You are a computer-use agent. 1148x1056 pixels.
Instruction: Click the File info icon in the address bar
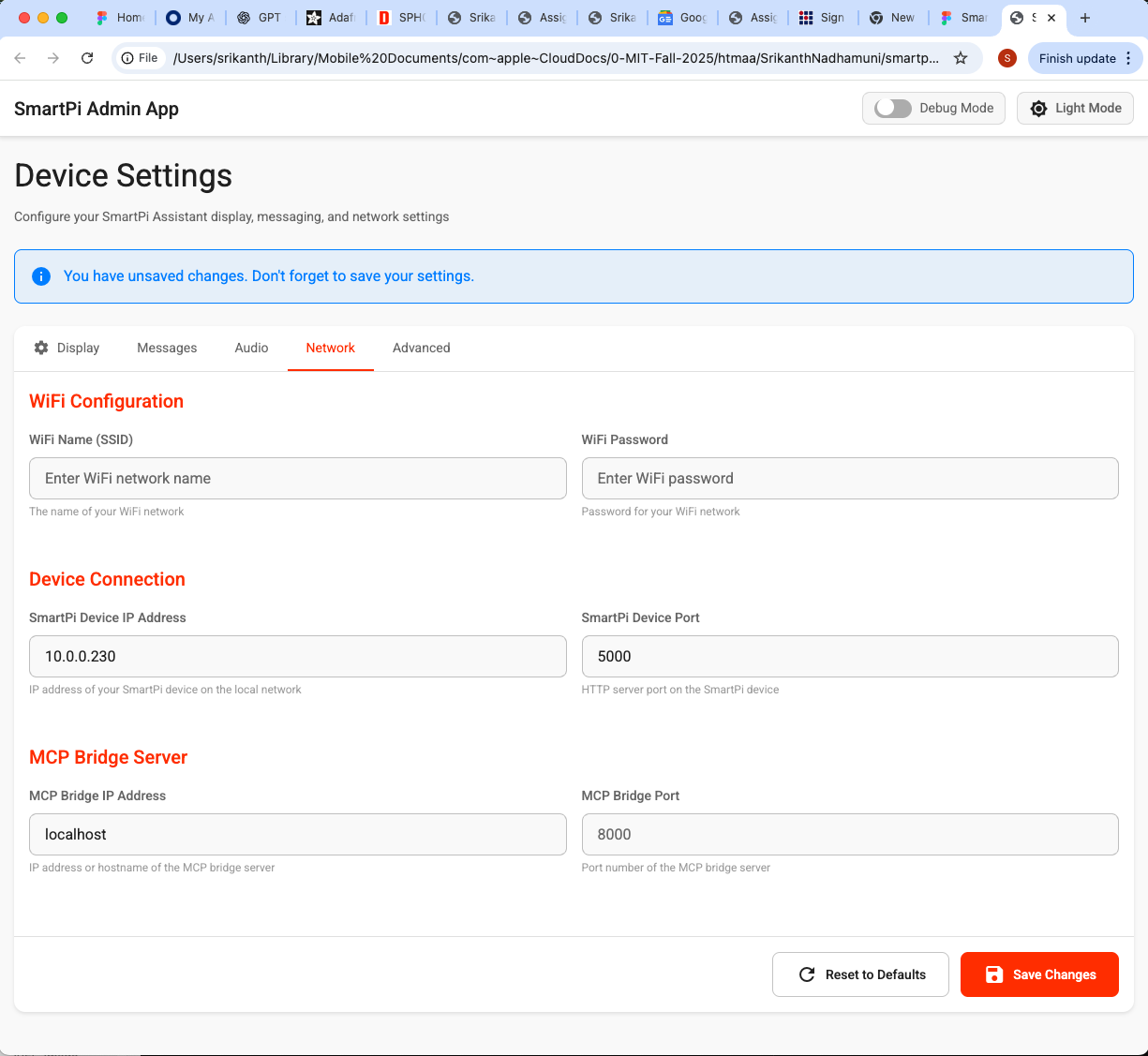point(127,57)
